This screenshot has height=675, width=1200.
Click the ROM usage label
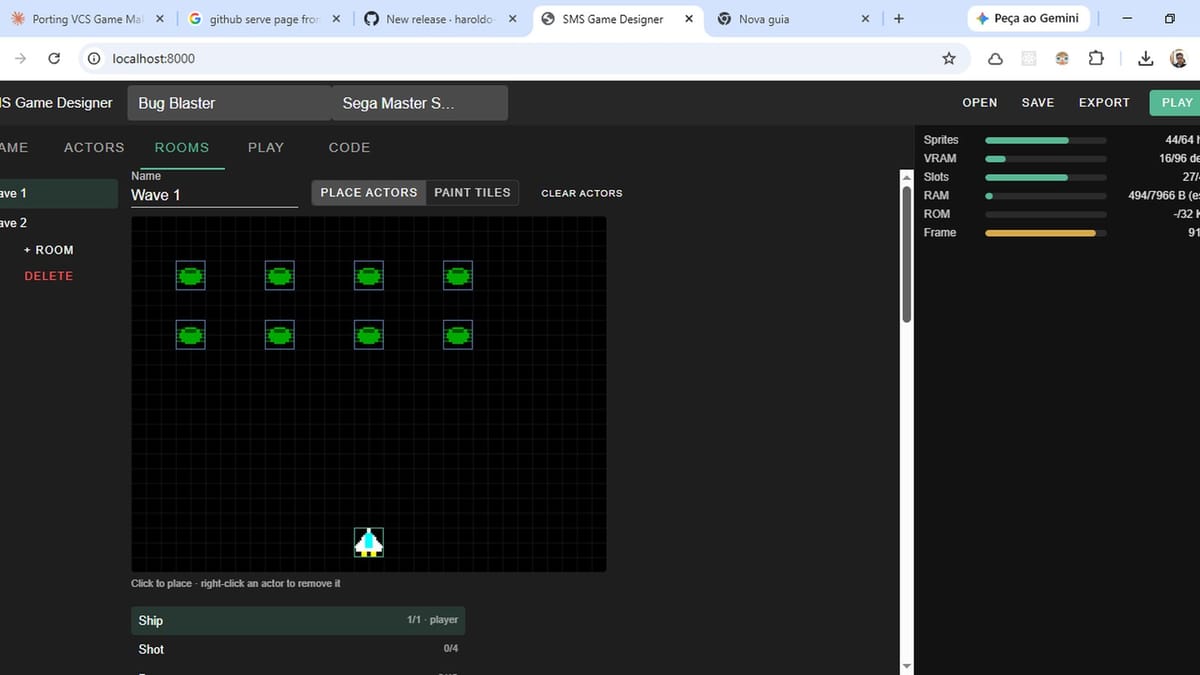click(x=937, y=214)
